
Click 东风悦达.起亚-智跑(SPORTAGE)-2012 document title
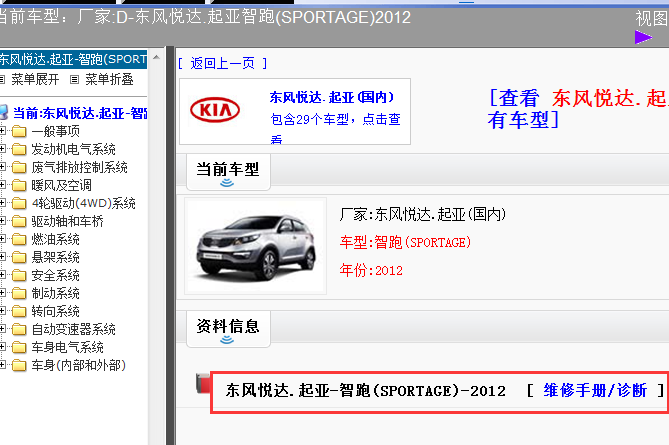(x=366, y=390)
